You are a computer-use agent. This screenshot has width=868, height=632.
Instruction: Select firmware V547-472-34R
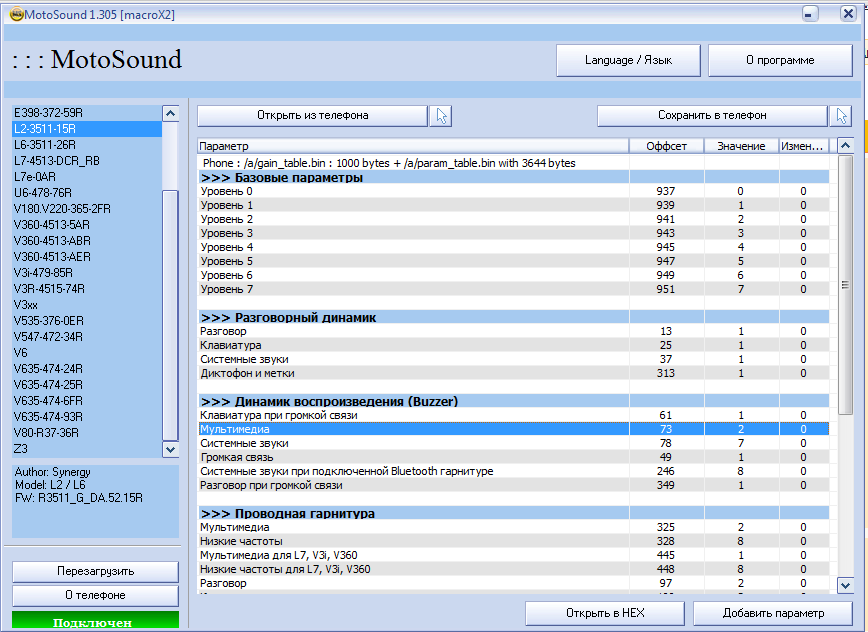(87, 338)
